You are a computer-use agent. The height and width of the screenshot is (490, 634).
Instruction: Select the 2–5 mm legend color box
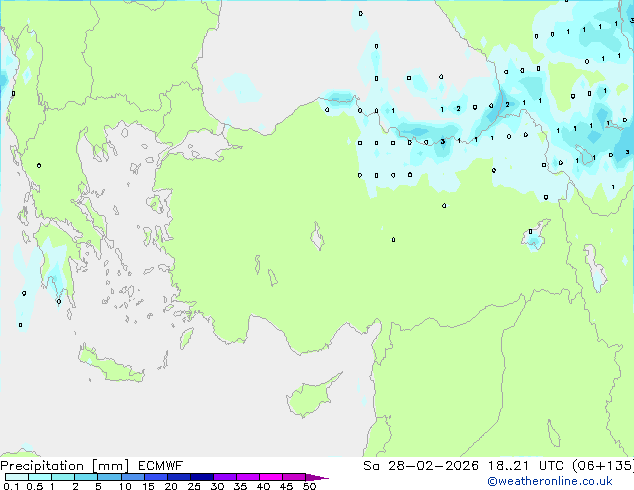86,477
